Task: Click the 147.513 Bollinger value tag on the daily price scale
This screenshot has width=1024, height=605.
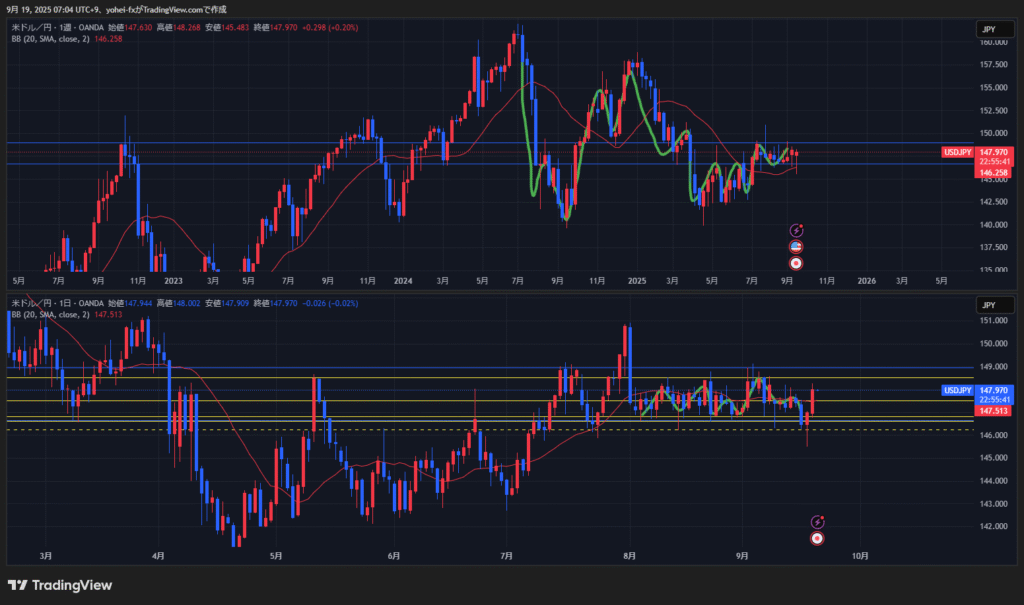Action: coord(994,411)
